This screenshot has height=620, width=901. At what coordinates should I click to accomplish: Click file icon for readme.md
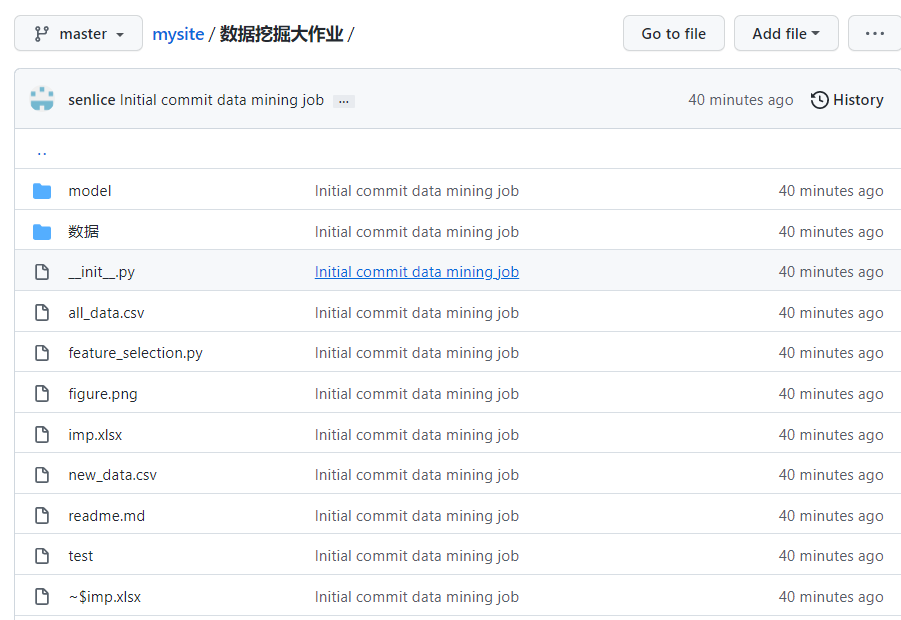coord(42,515)
